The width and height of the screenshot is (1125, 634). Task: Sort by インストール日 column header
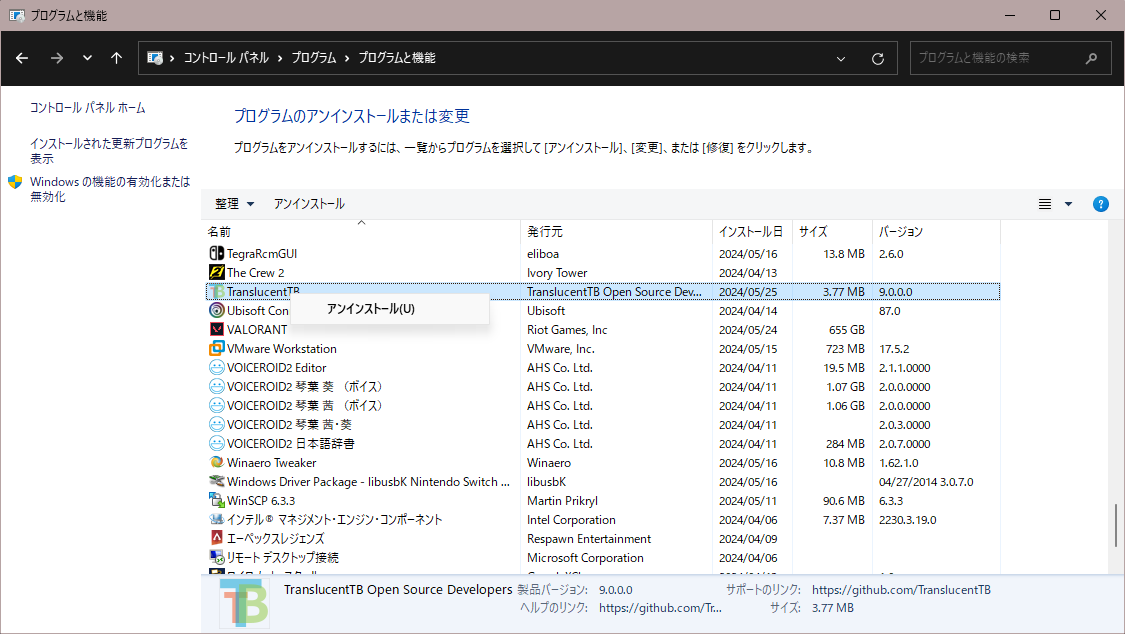tap(752, 232)
